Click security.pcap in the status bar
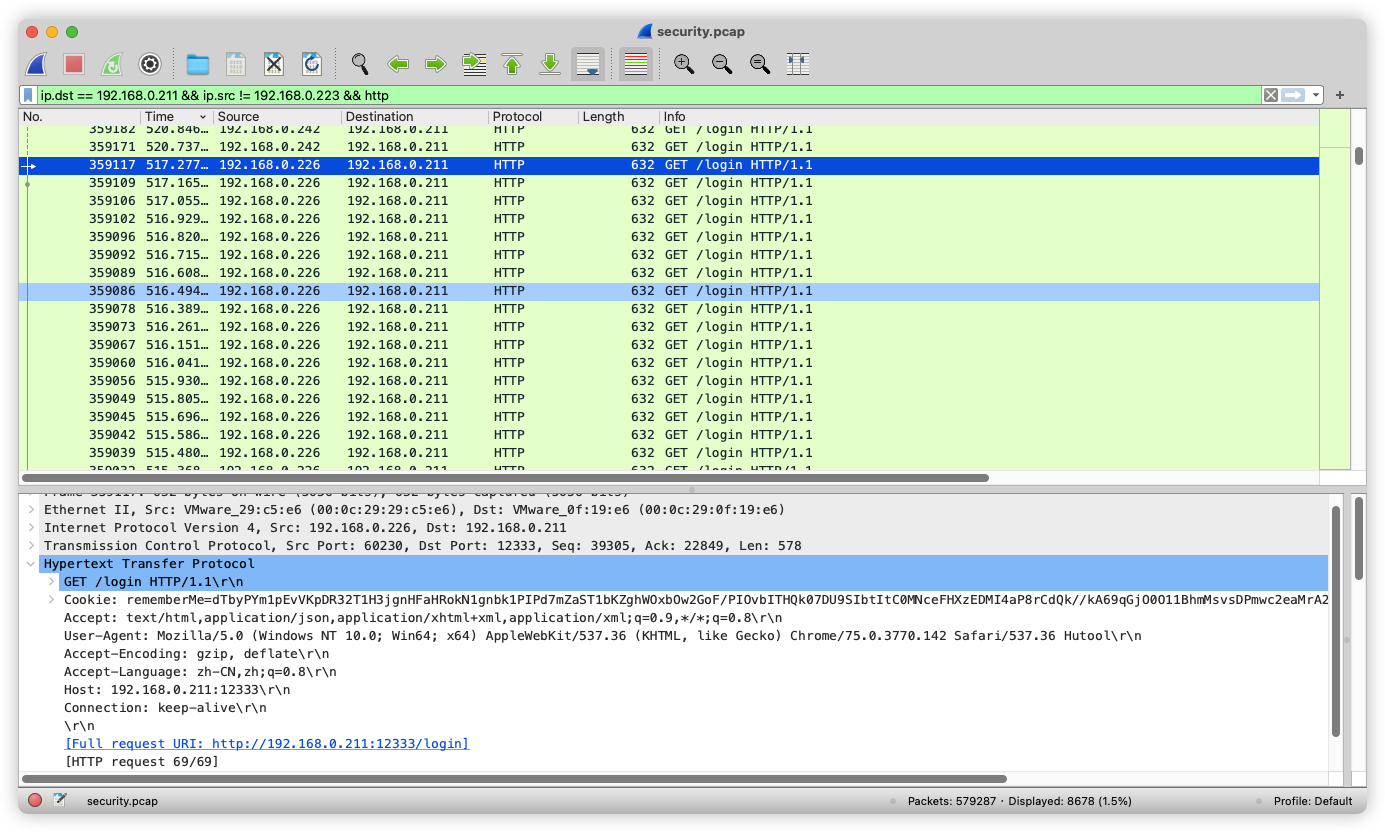 [122, 801]
